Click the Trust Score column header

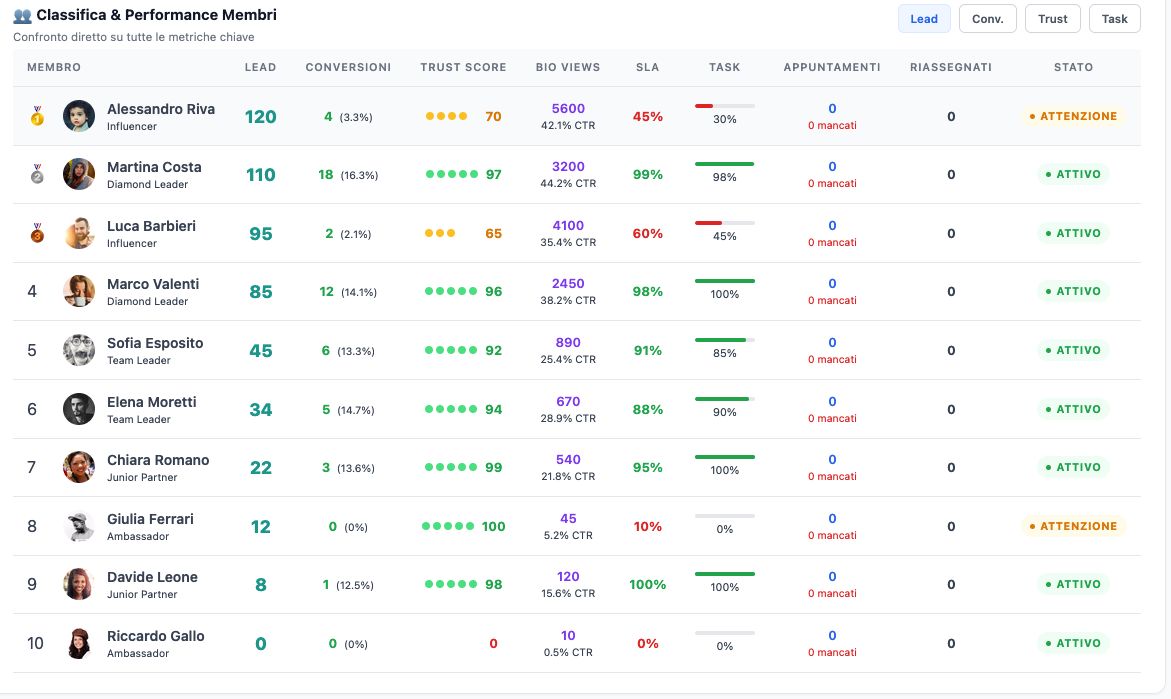pyautogui.click(x=463, y=68)
